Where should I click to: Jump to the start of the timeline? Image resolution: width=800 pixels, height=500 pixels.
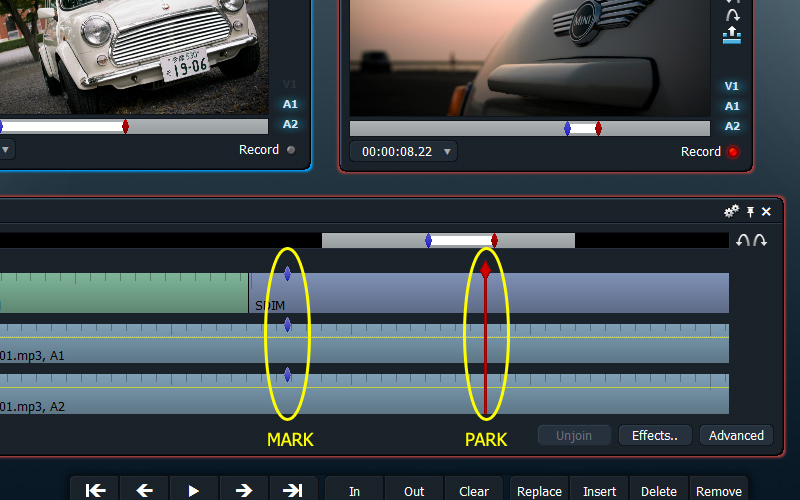(x=95, y=490)
